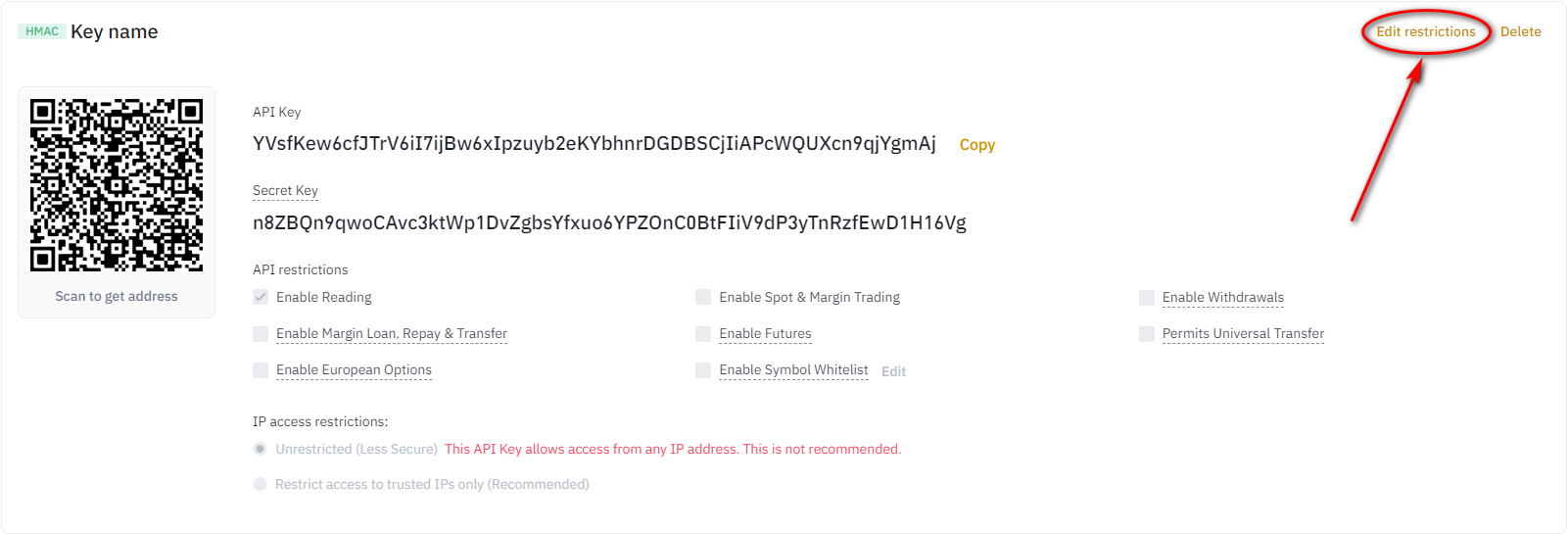Click Edit restrictions link

[x=1425, y=31]
